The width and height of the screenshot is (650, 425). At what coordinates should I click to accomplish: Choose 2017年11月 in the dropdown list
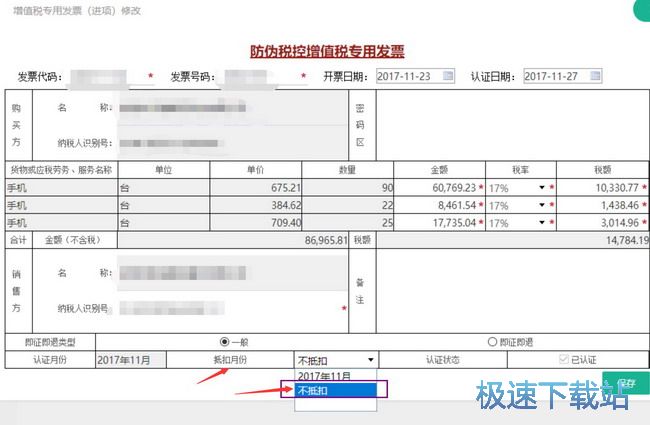pyautogui.click(x=336, y=376)
